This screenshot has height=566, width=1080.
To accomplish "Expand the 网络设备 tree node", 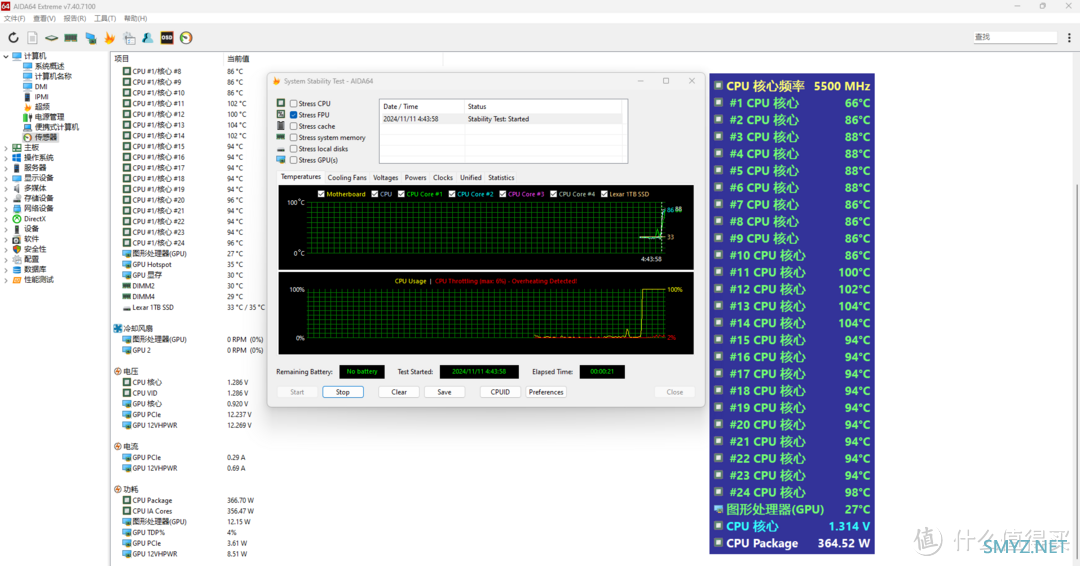I will [x=6, y=209].
